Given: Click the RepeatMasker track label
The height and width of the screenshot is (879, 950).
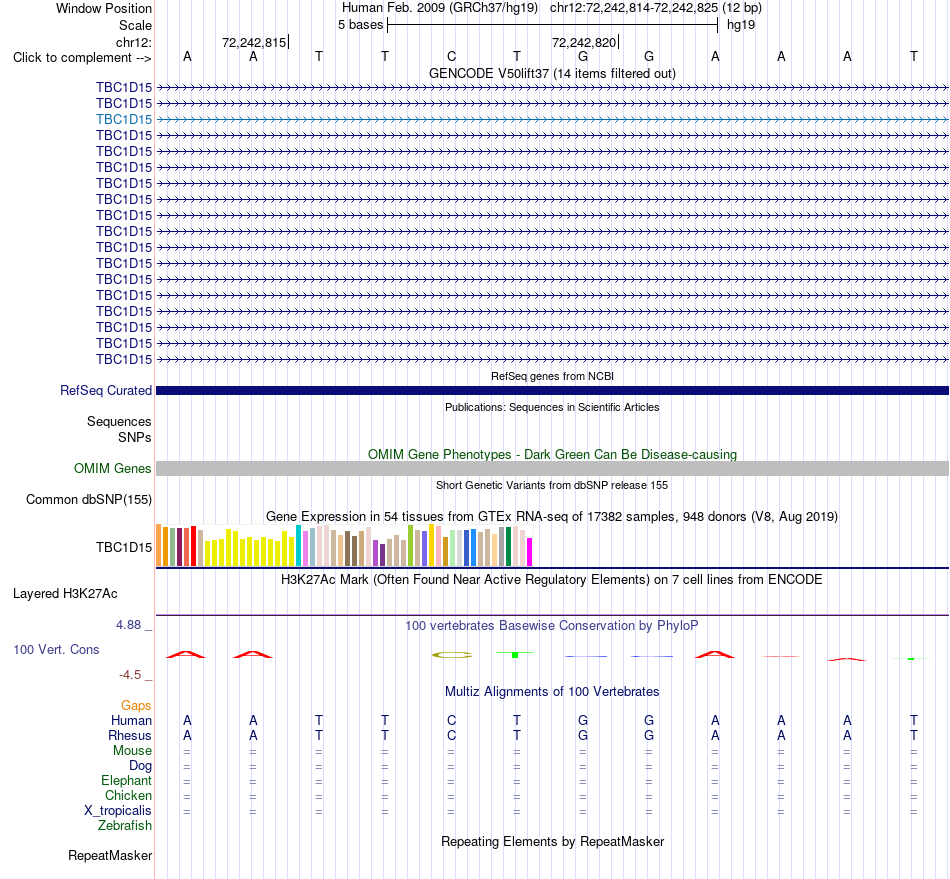Looking at the screenshot, I should coord(110,855).
